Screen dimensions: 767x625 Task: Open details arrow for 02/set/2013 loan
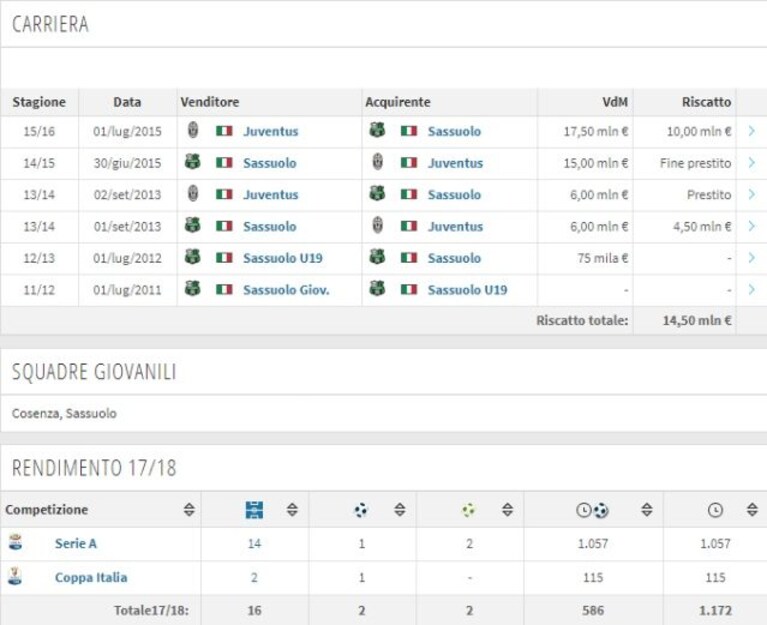(752, 194)
